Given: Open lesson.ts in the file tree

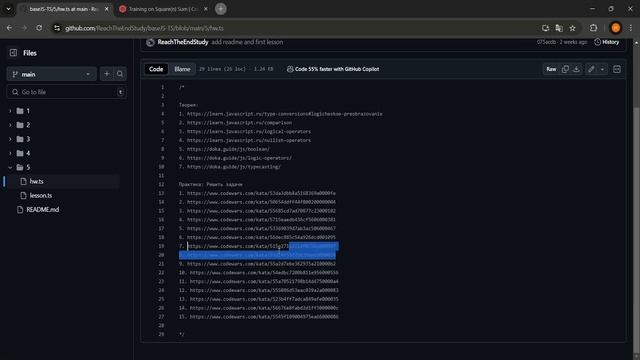Looking at the screenshot, I should click(x=41, y=196).
